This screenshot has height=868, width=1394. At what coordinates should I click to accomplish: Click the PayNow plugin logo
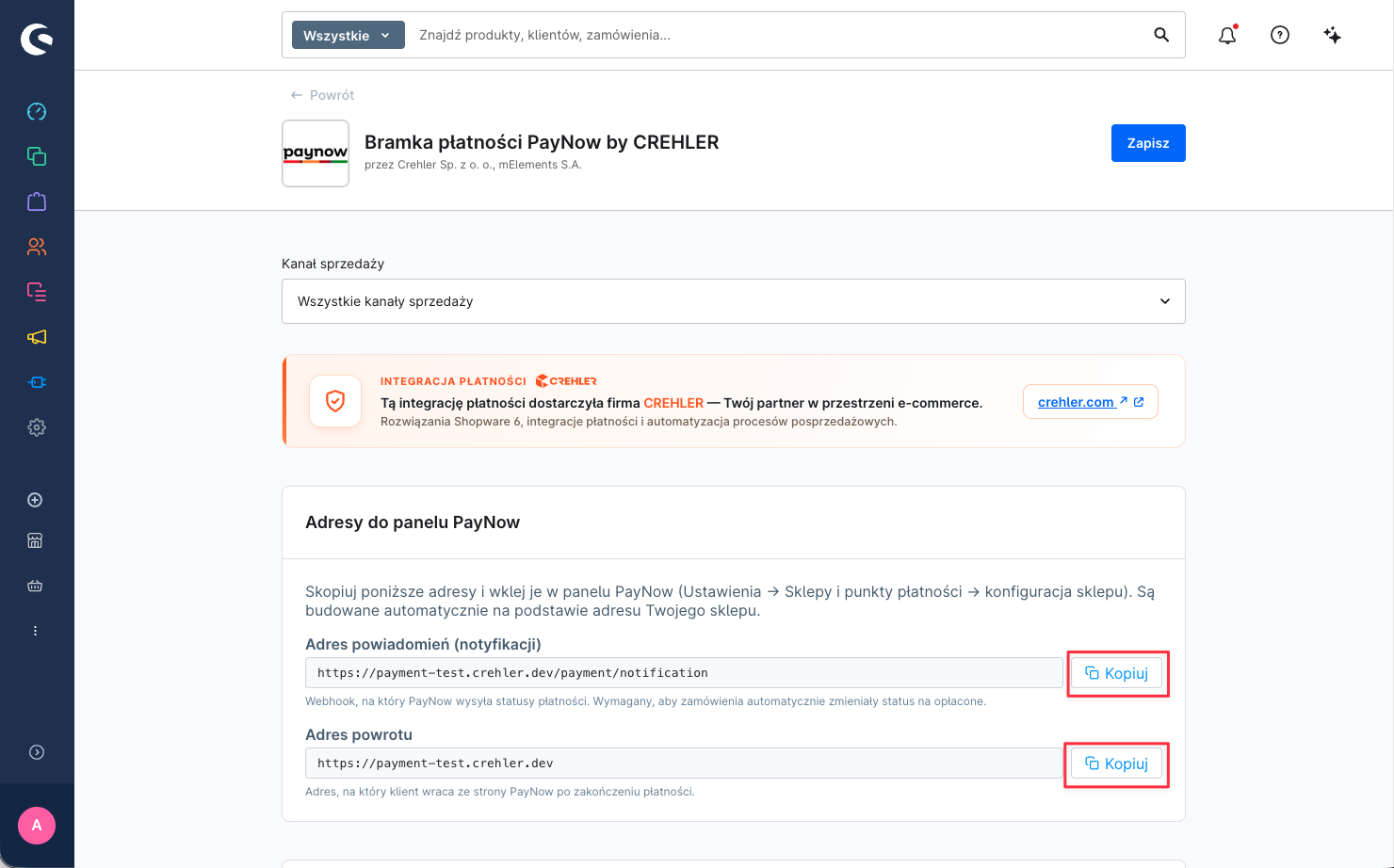point(316,153)
